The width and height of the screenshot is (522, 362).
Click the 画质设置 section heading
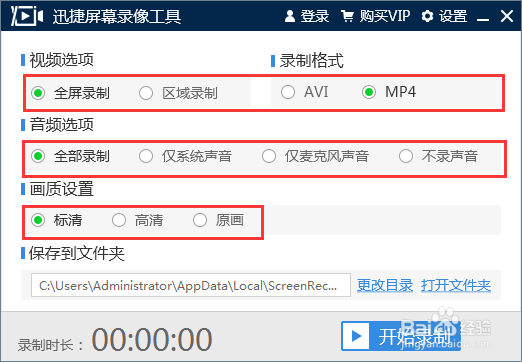[x=61, y=189]
